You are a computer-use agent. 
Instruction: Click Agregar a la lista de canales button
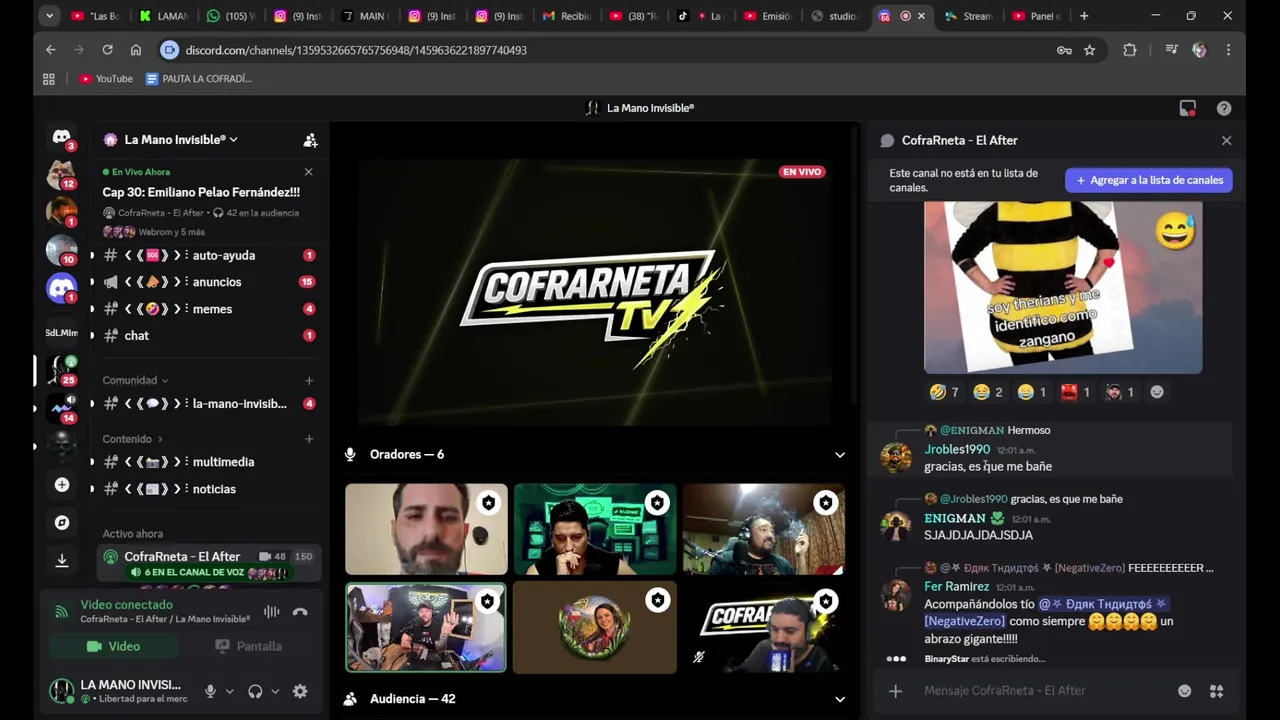[1148, 180]
